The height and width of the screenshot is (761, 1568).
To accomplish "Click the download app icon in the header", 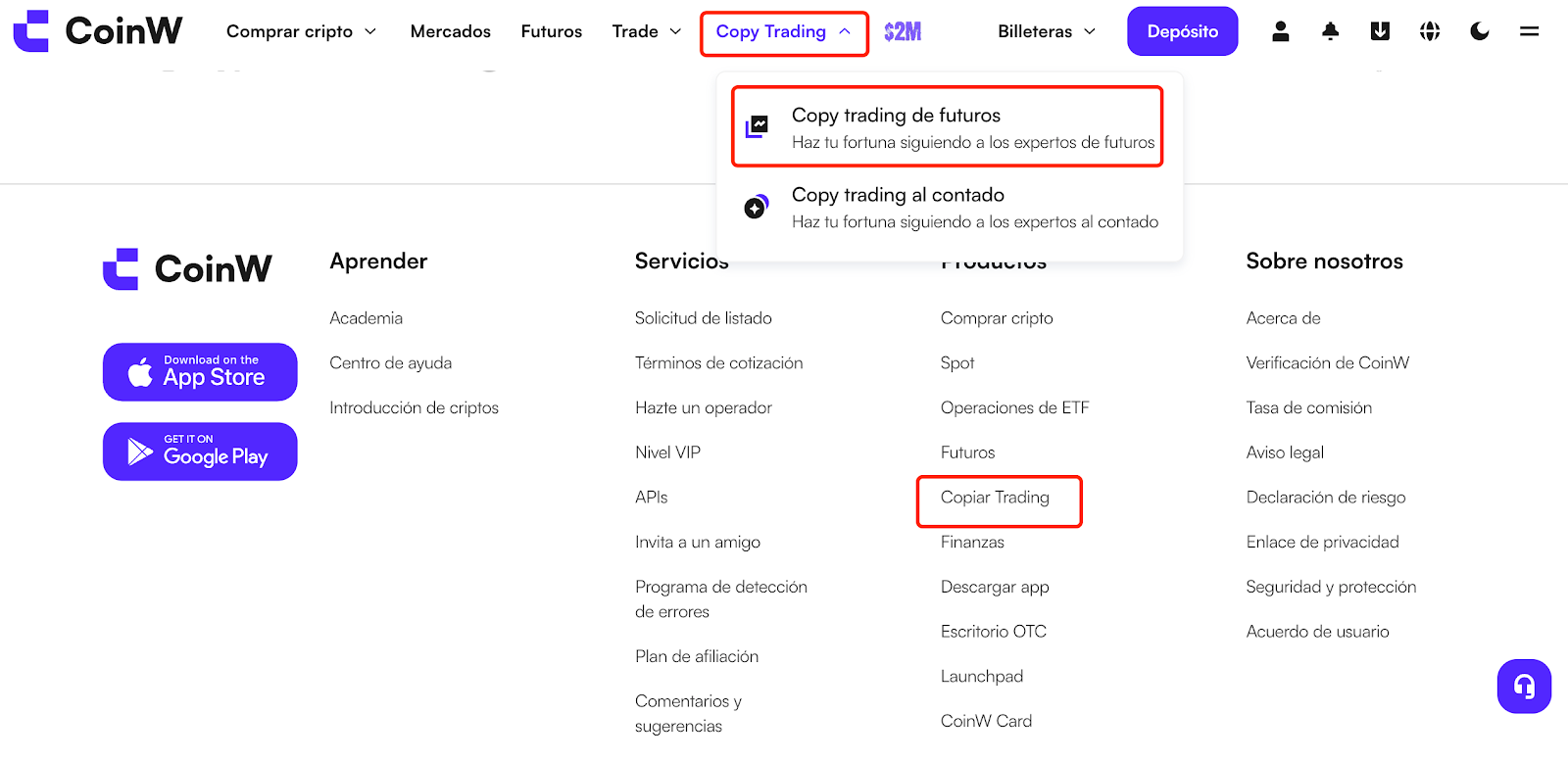I will (1380, 31).
